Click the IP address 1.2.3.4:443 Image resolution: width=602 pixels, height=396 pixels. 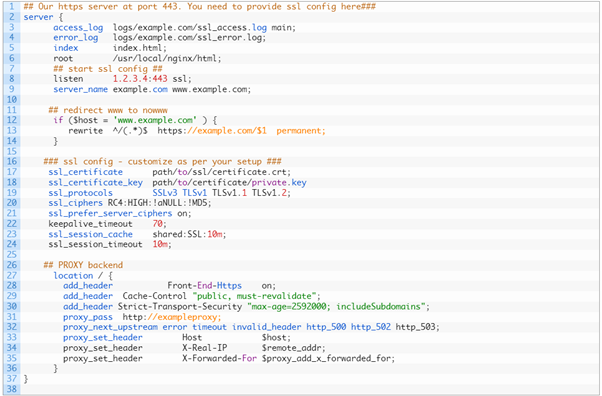tap(140, 79)
